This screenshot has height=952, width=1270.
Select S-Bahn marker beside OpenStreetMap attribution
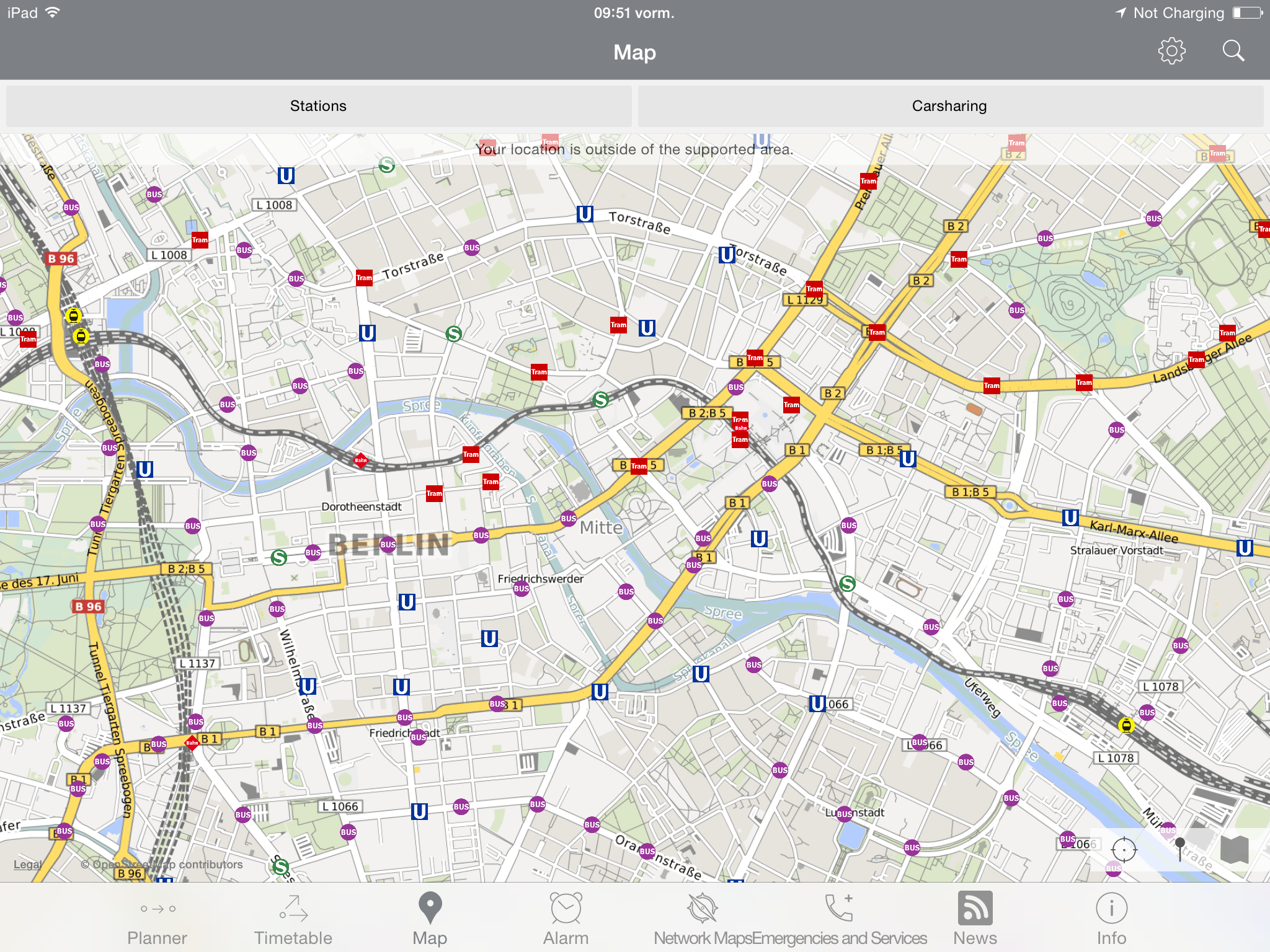(x=280, y=866)
